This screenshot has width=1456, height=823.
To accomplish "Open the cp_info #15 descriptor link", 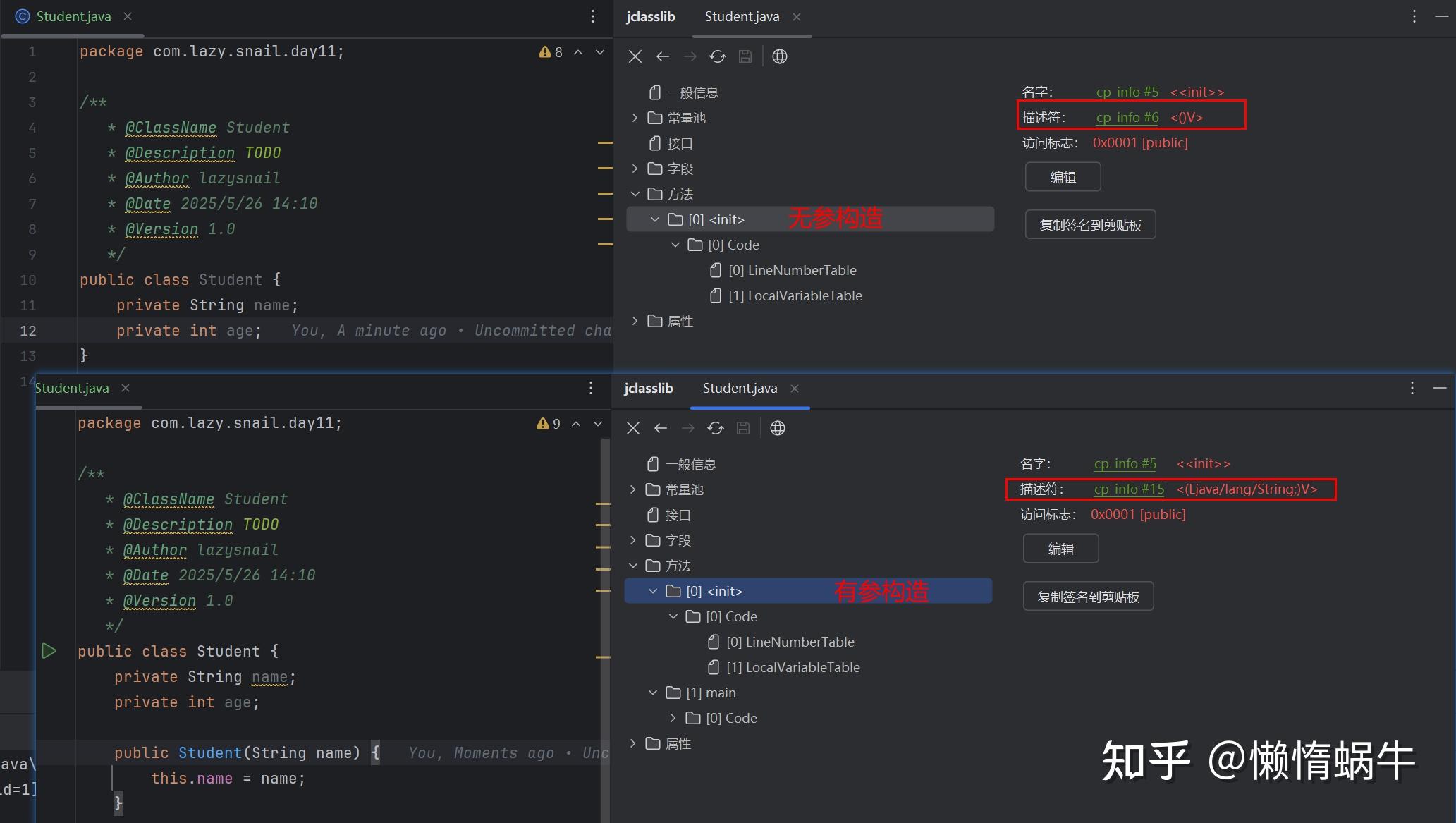I will tap(1129, 489).
